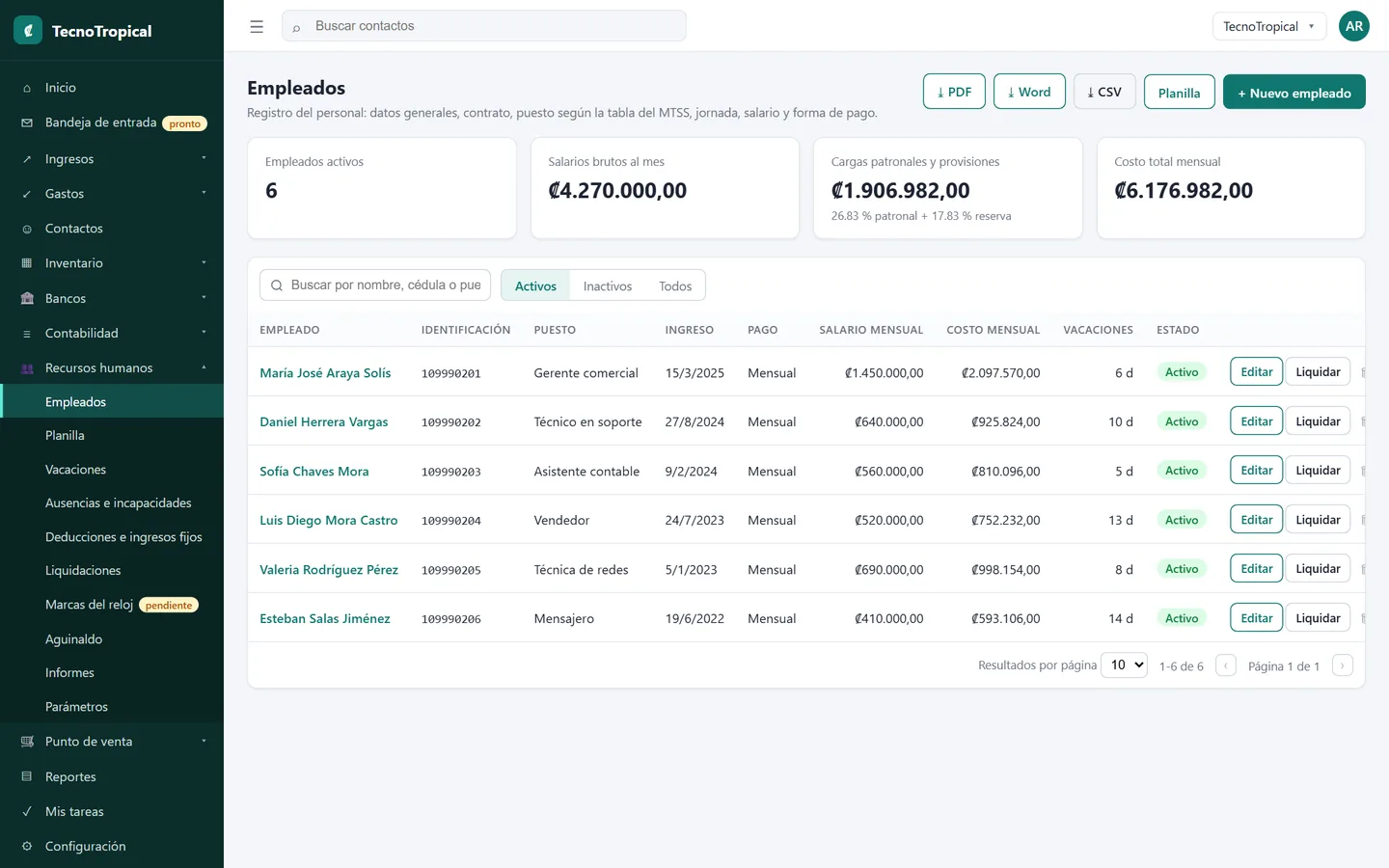The width and height of the screenshot is (1389, 868).
Task: Open Sofía Chaves Mora's employee record
Action: tap(314, 472)
